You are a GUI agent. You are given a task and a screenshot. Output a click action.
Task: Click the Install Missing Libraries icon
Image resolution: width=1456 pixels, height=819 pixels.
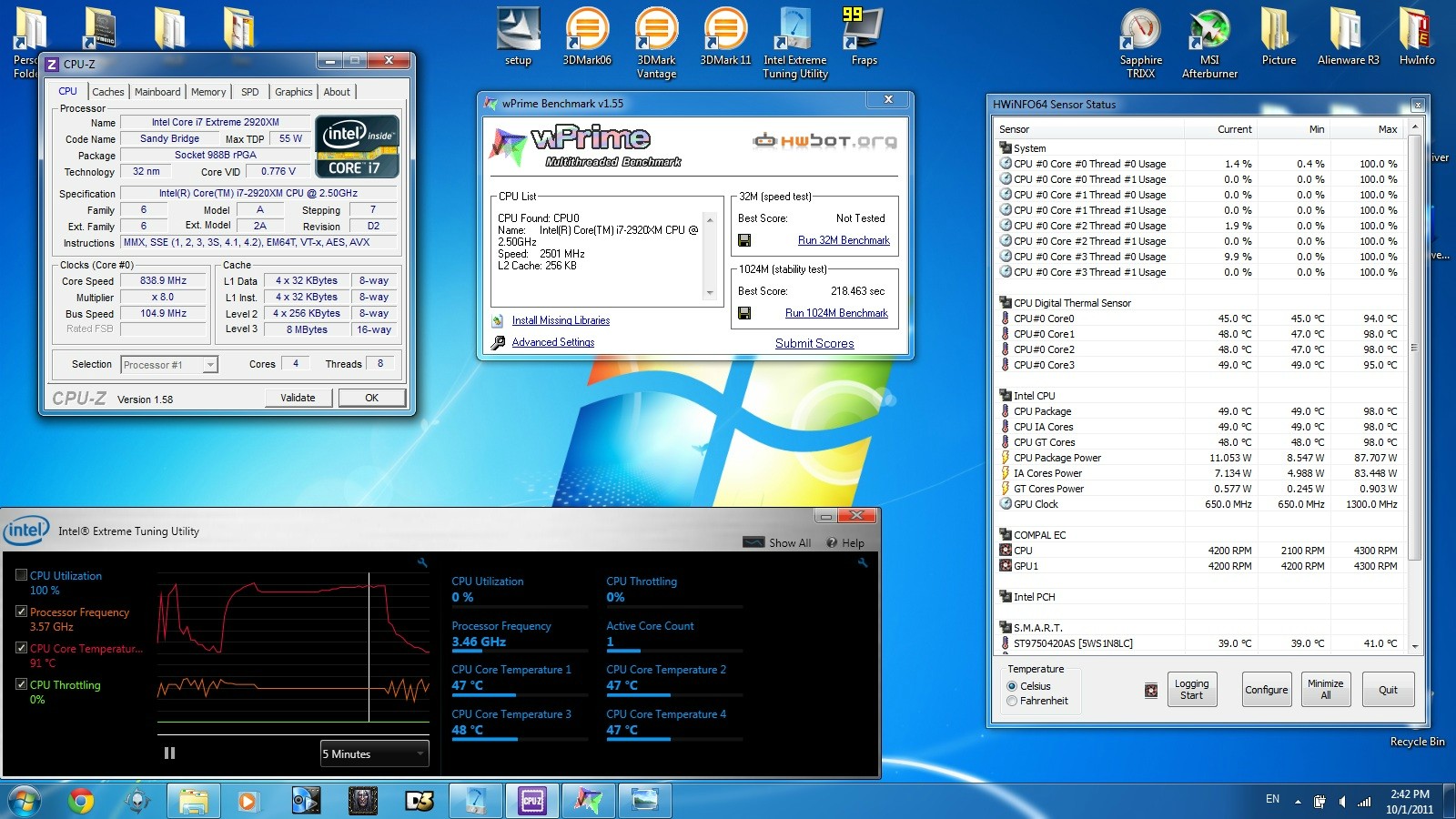coord(498,320)
